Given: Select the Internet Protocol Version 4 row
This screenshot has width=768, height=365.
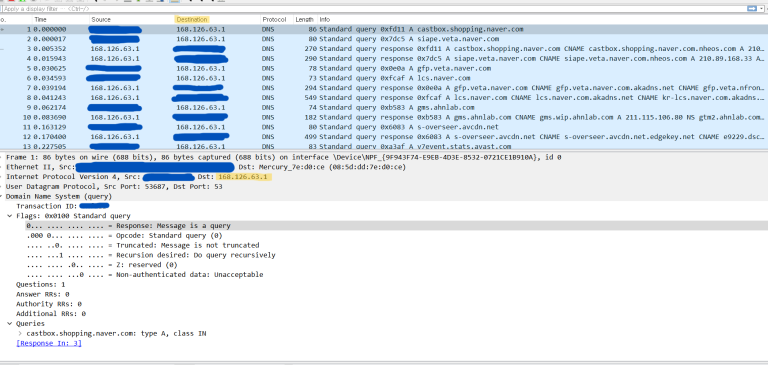Looking at the screenshot, I should point(383,177).
